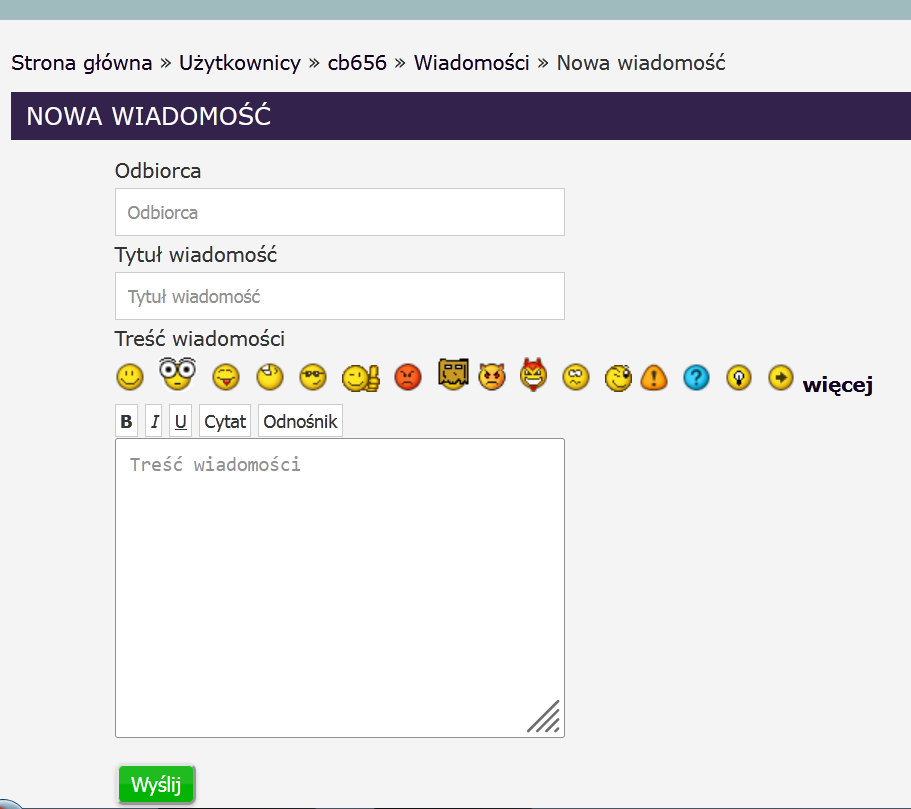Focus the Odbiorca recipient field
The height and width of the screenshot is (809, 911).
pos(340,212)
